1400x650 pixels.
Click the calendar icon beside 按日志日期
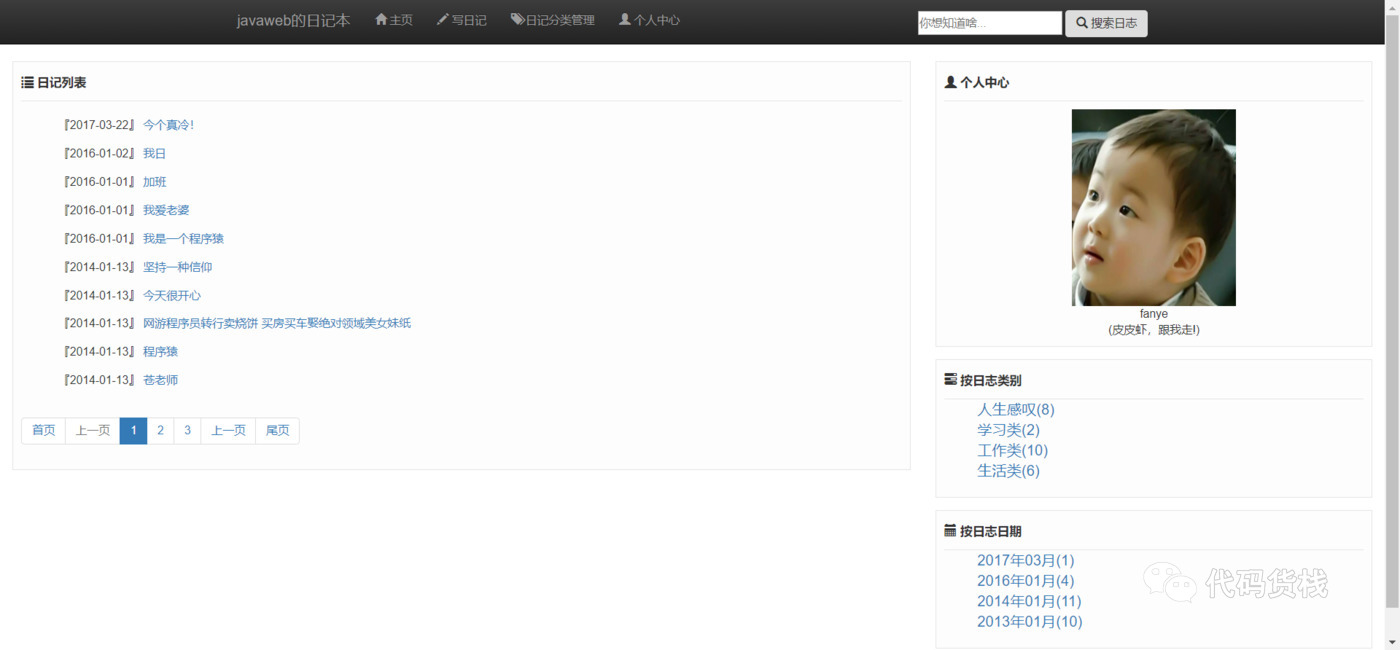pos(950,531)
